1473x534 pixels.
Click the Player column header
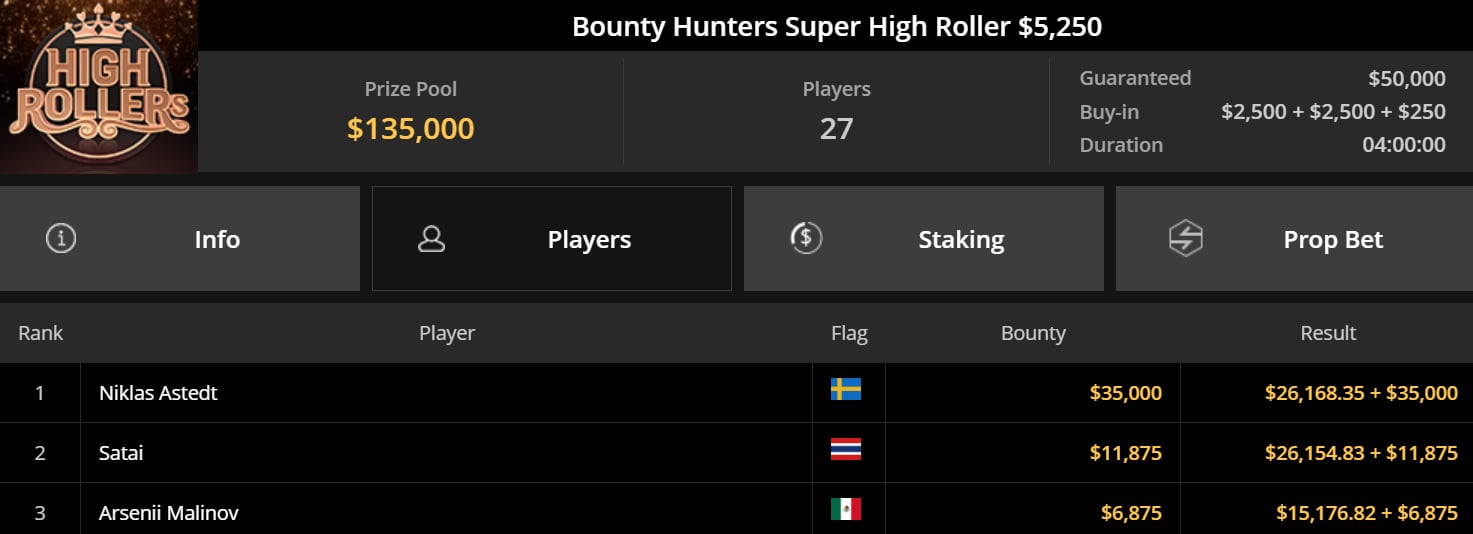[x=447, y=333]
